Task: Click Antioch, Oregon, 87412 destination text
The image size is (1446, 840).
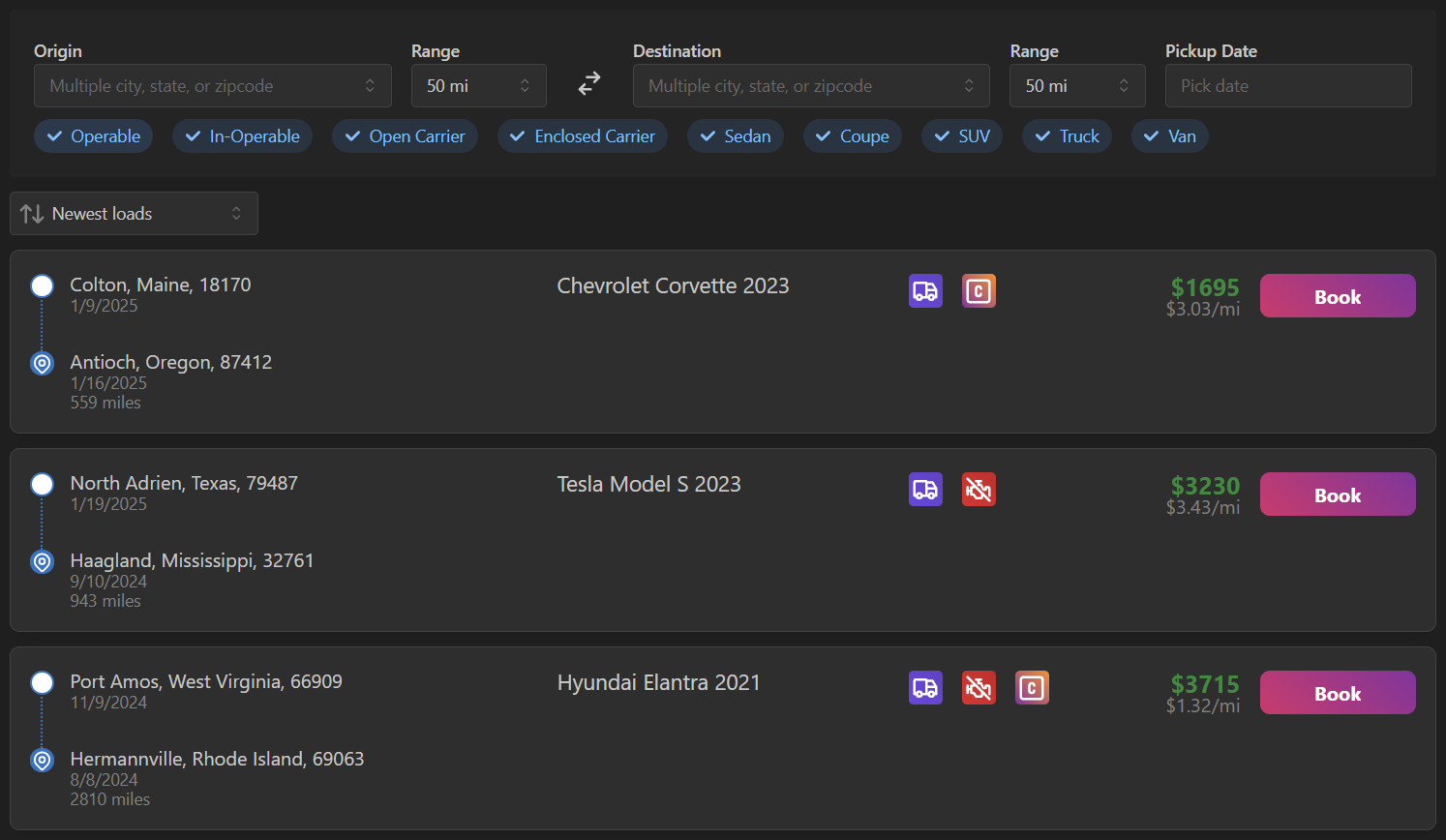Action: point(171,362)
